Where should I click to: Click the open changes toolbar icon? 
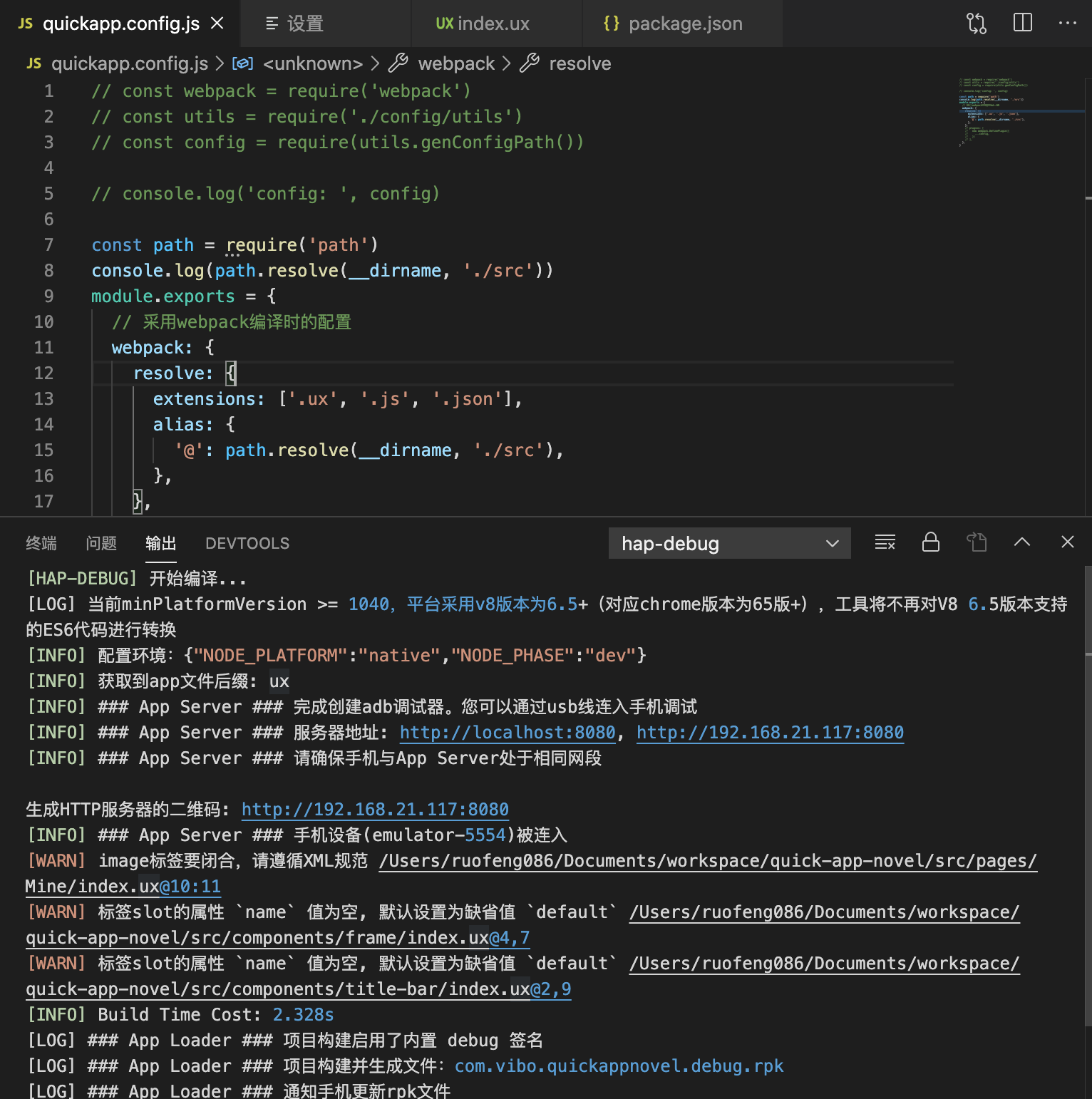(x=976, y=23)
